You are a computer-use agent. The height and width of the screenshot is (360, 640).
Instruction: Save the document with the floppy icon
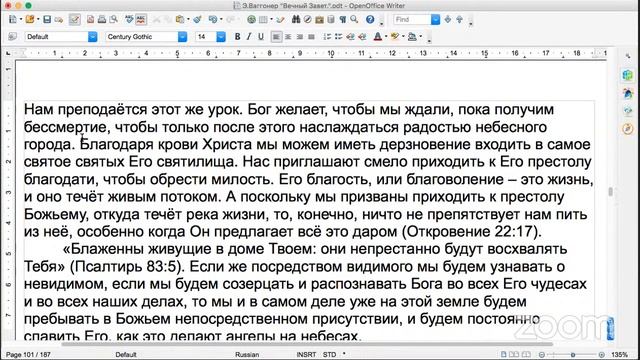click(47, 19)
